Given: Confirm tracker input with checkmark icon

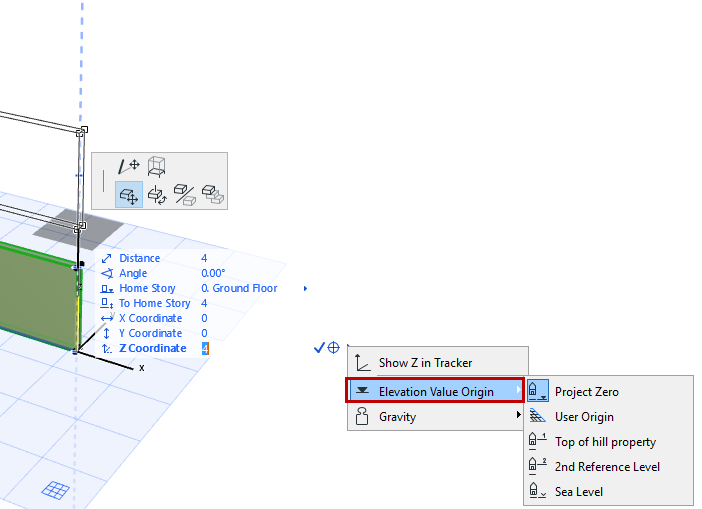Looking at the screenshot, I should (x=319, y=347).
